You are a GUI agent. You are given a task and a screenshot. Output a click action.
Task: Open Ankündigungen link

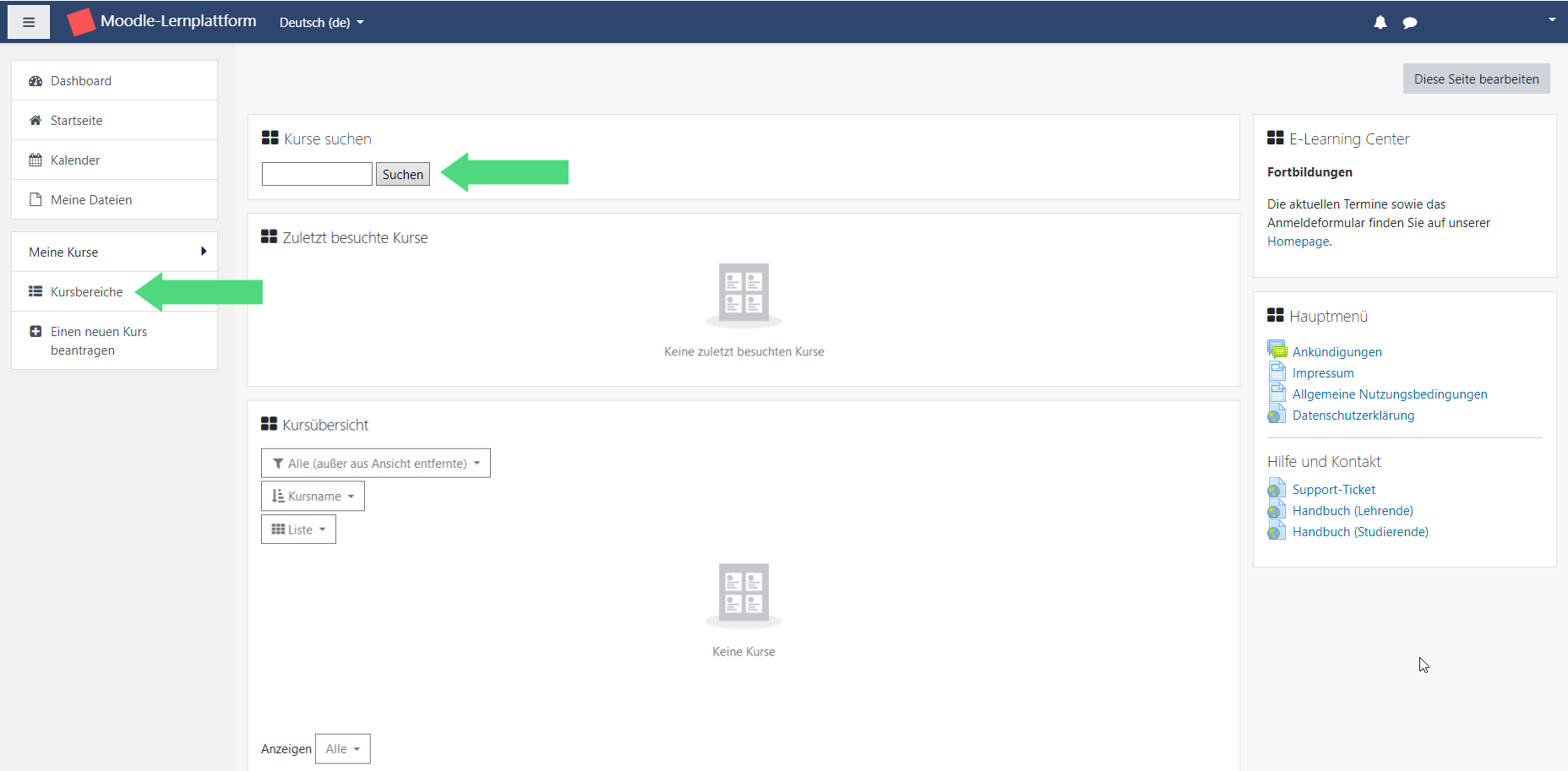1337,352
